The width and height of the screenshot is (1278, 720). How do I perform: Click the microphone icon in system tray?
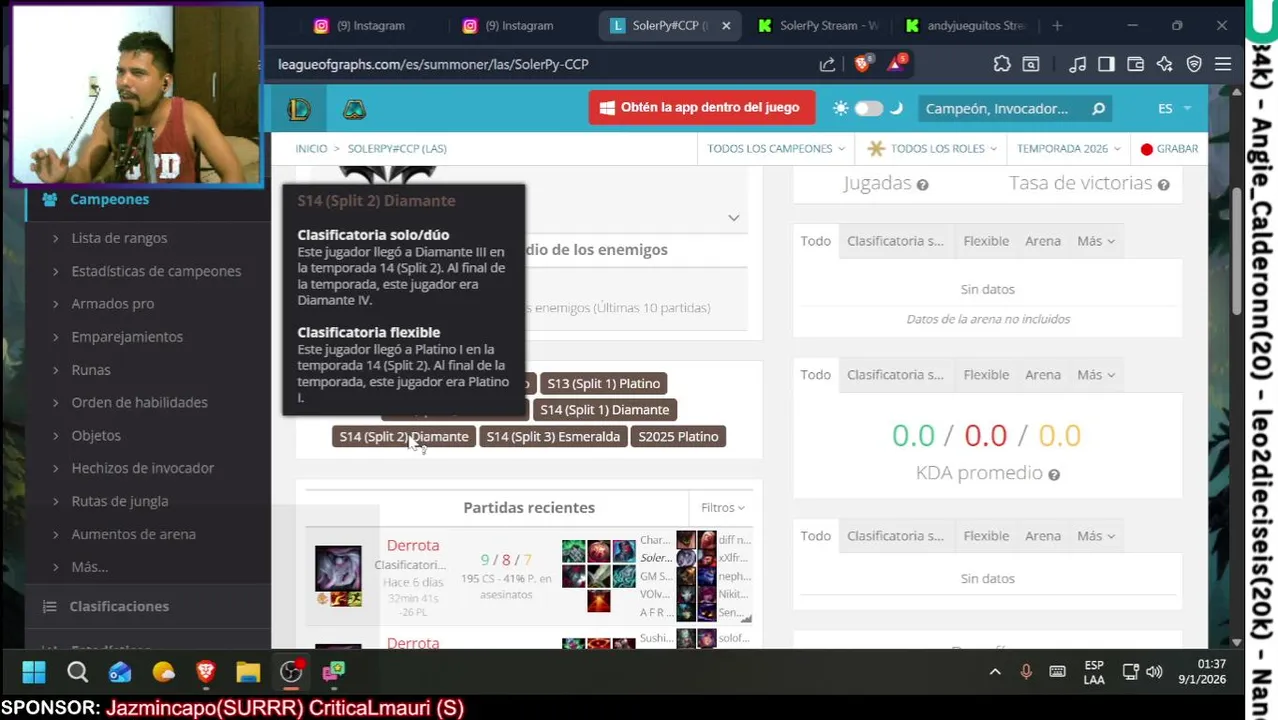click(1026, 672)
